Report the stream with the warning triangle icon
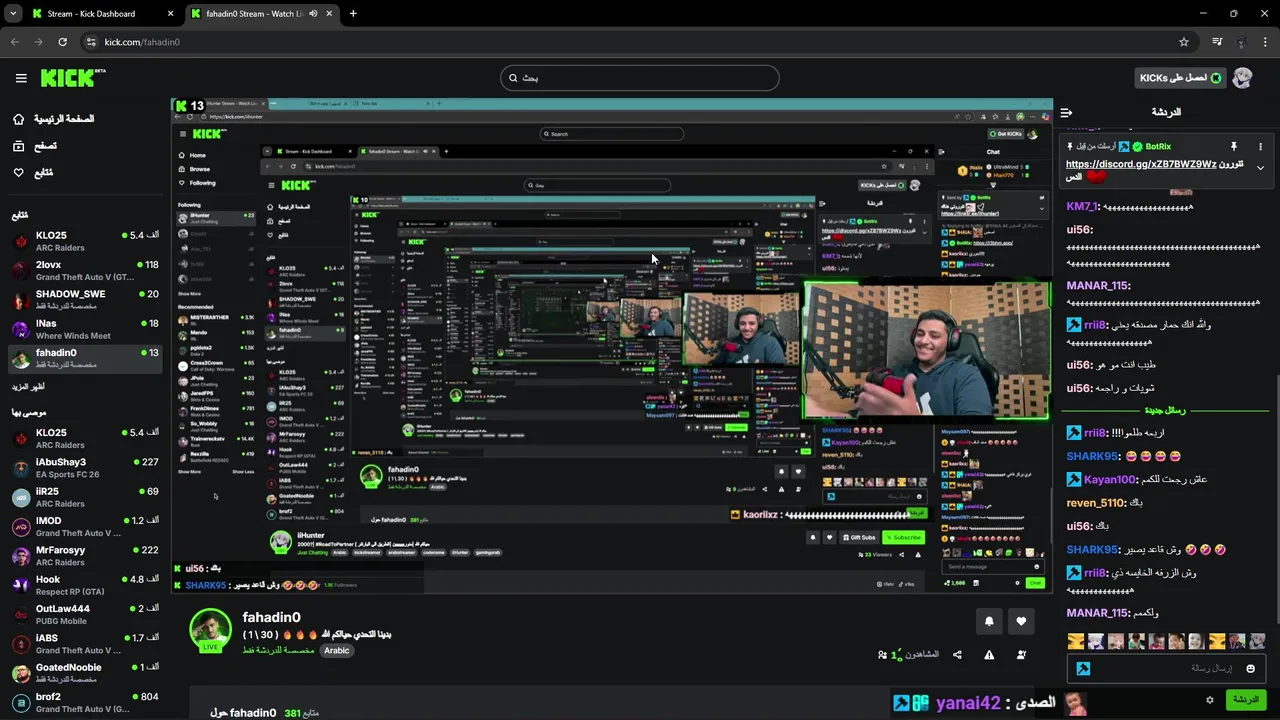 pos(989,655)
